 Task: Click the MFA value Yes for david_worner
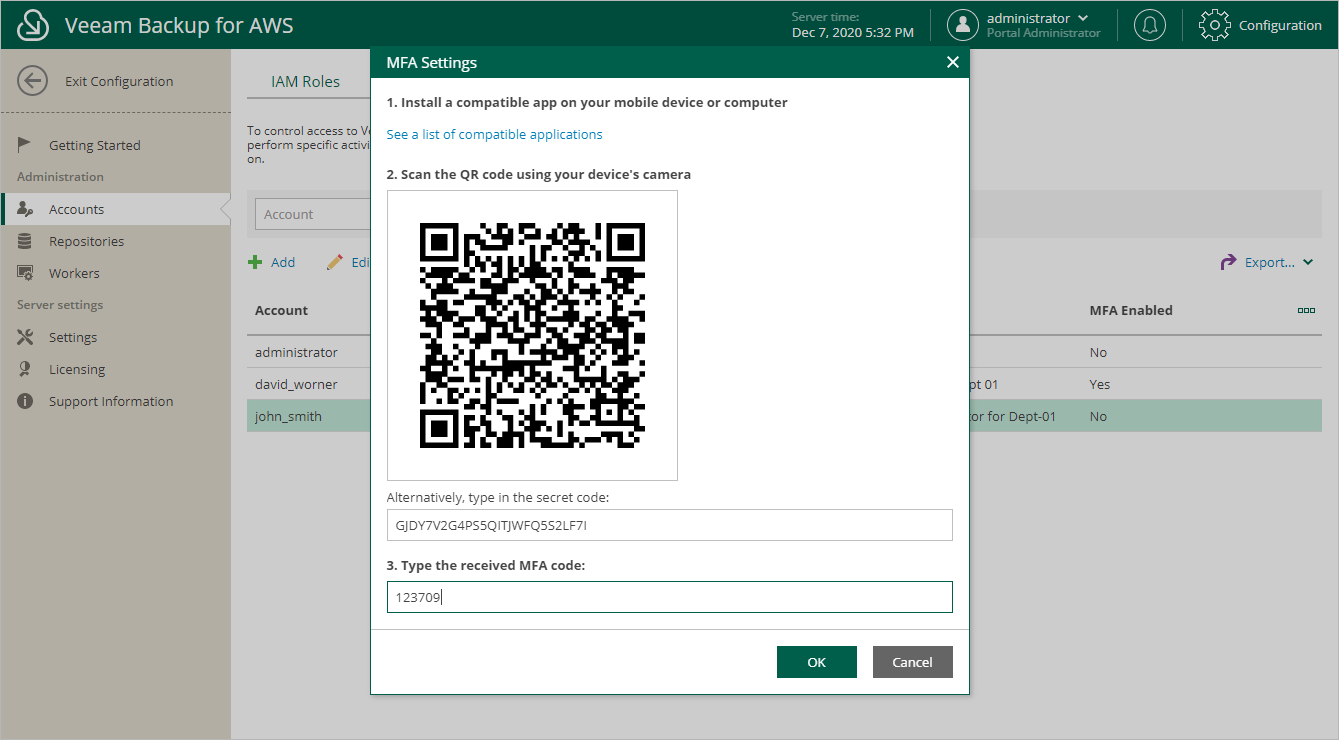click(1100, 384)
